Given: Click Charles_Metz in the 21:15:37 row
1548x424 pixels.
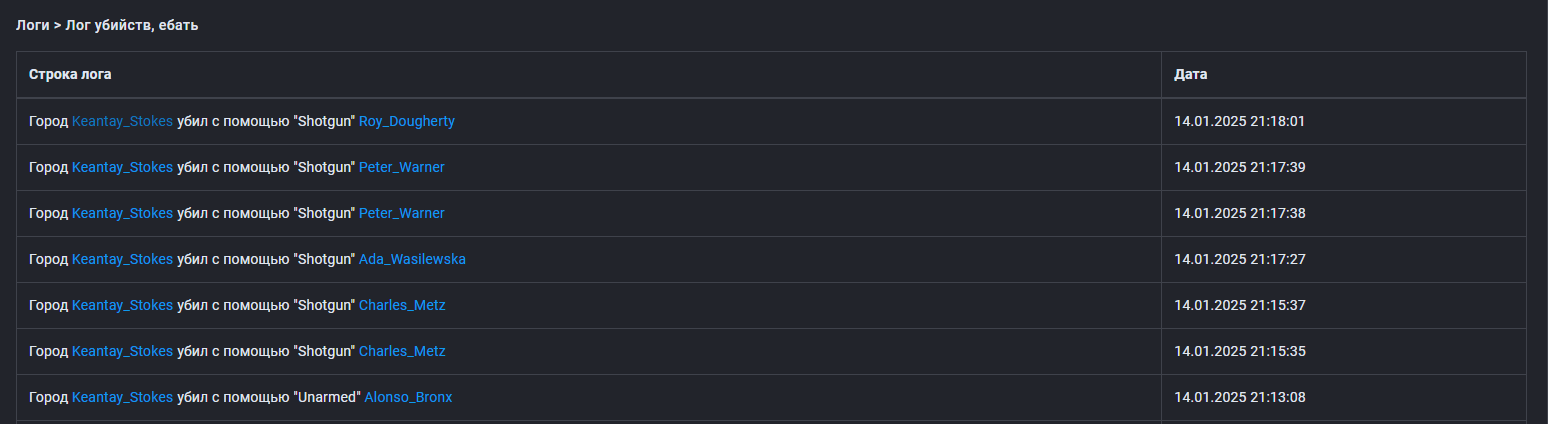Looking at the screenshot, I should point(402,305).
